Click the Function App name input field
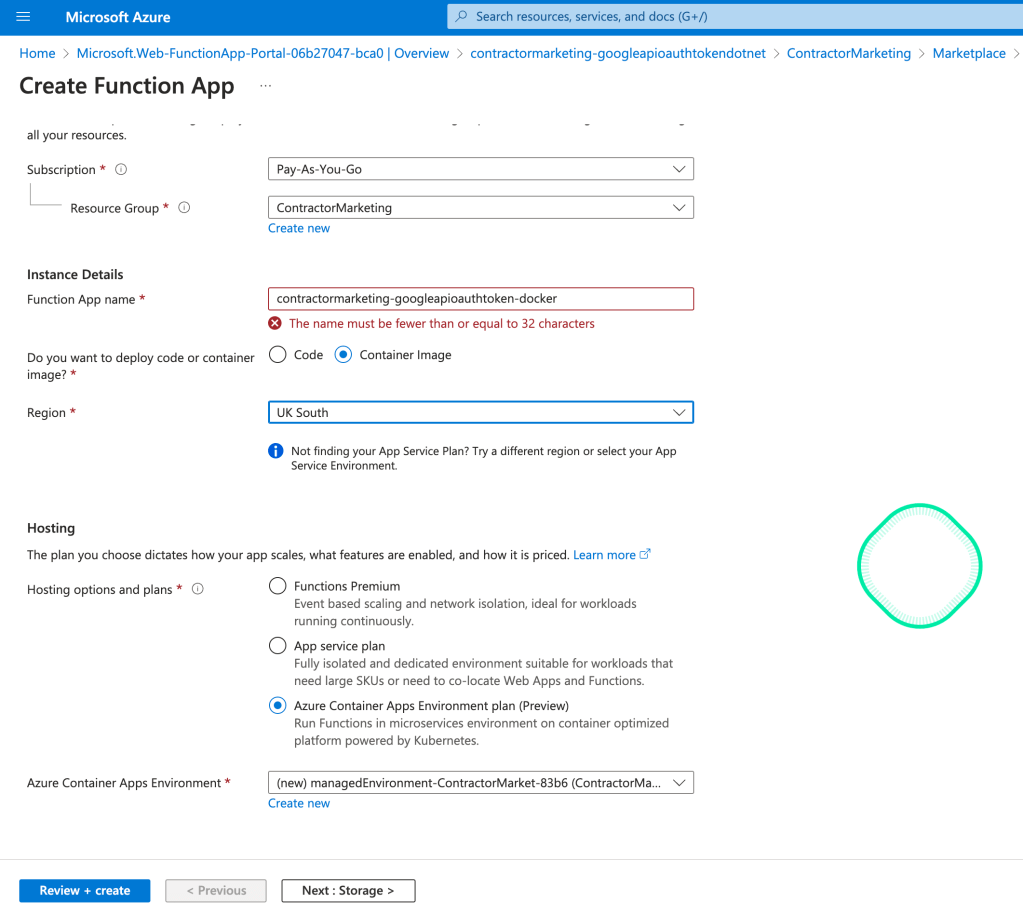Image resolution: width=1023 pixels, height=914 pixels. [x=481, y=299]
